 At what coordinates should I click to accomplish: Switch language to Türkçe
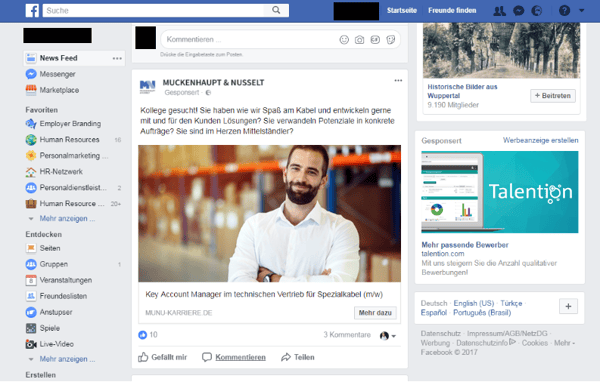click(511, 304)
